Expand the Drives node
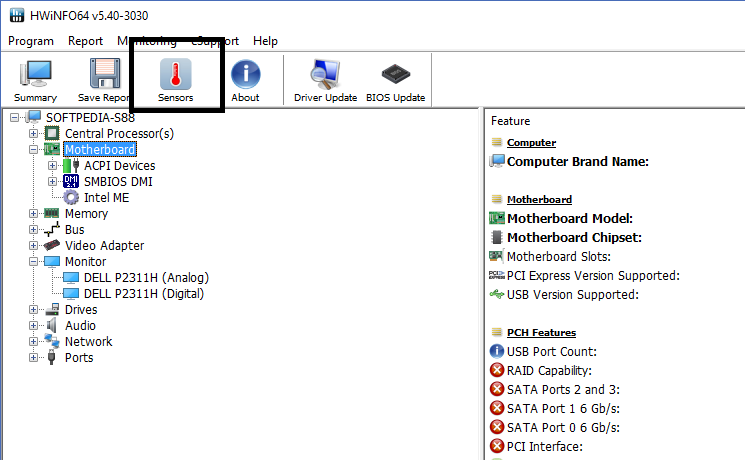The image size is (745, 460). click(35, 310)
